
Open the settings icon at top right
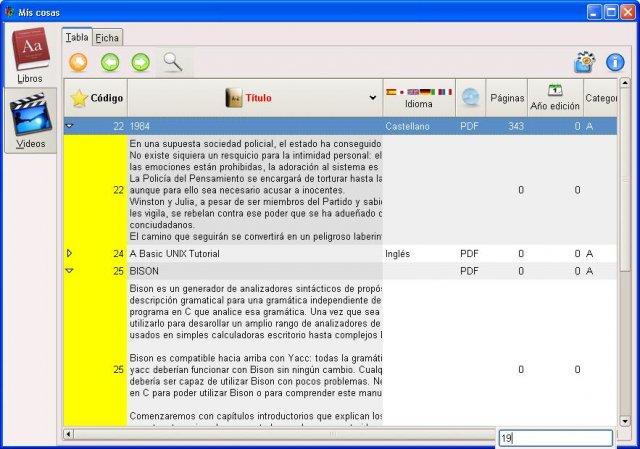tap(584, 63)
